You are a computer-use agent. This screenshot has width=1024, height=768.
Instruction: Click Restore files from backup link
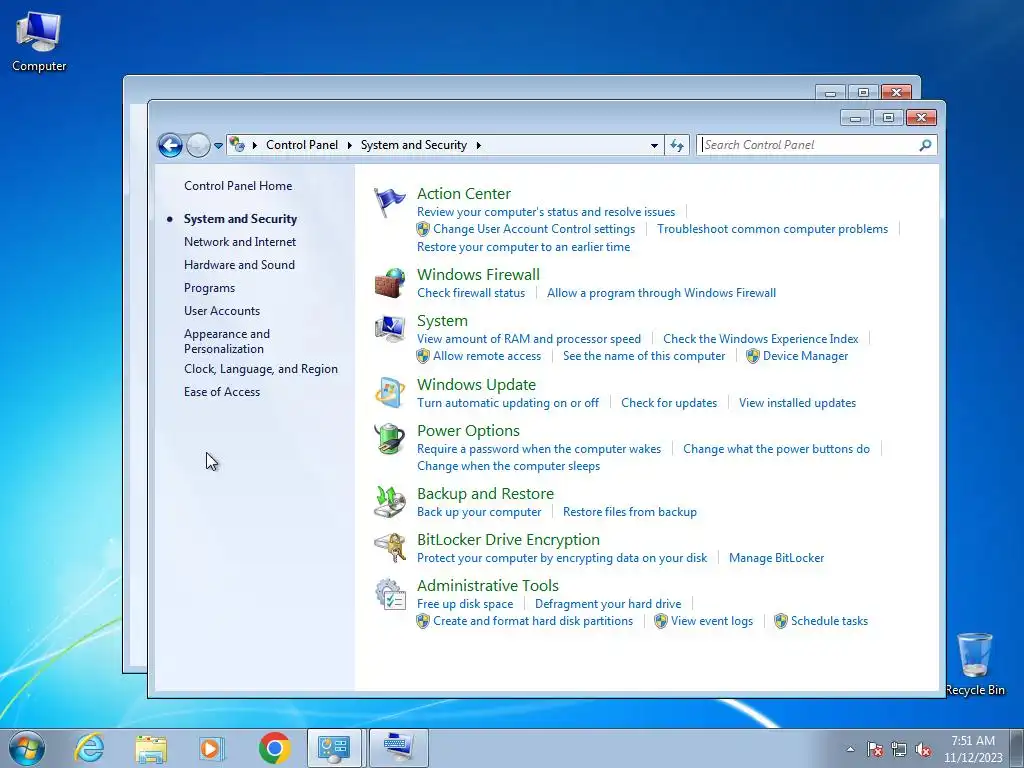(x=630, y=512)
